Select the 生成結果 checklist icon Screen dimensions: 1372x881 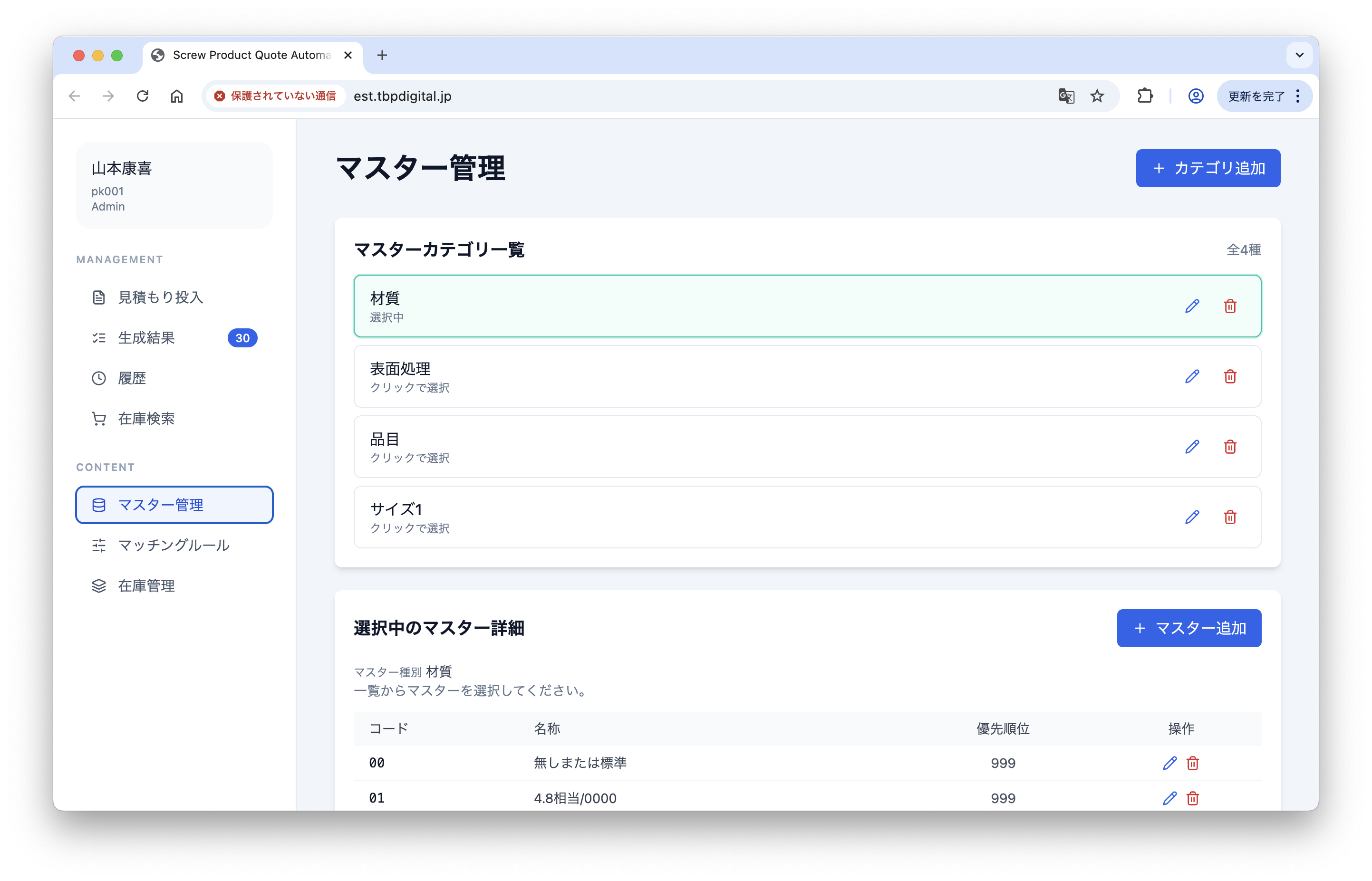pos(99,337)
